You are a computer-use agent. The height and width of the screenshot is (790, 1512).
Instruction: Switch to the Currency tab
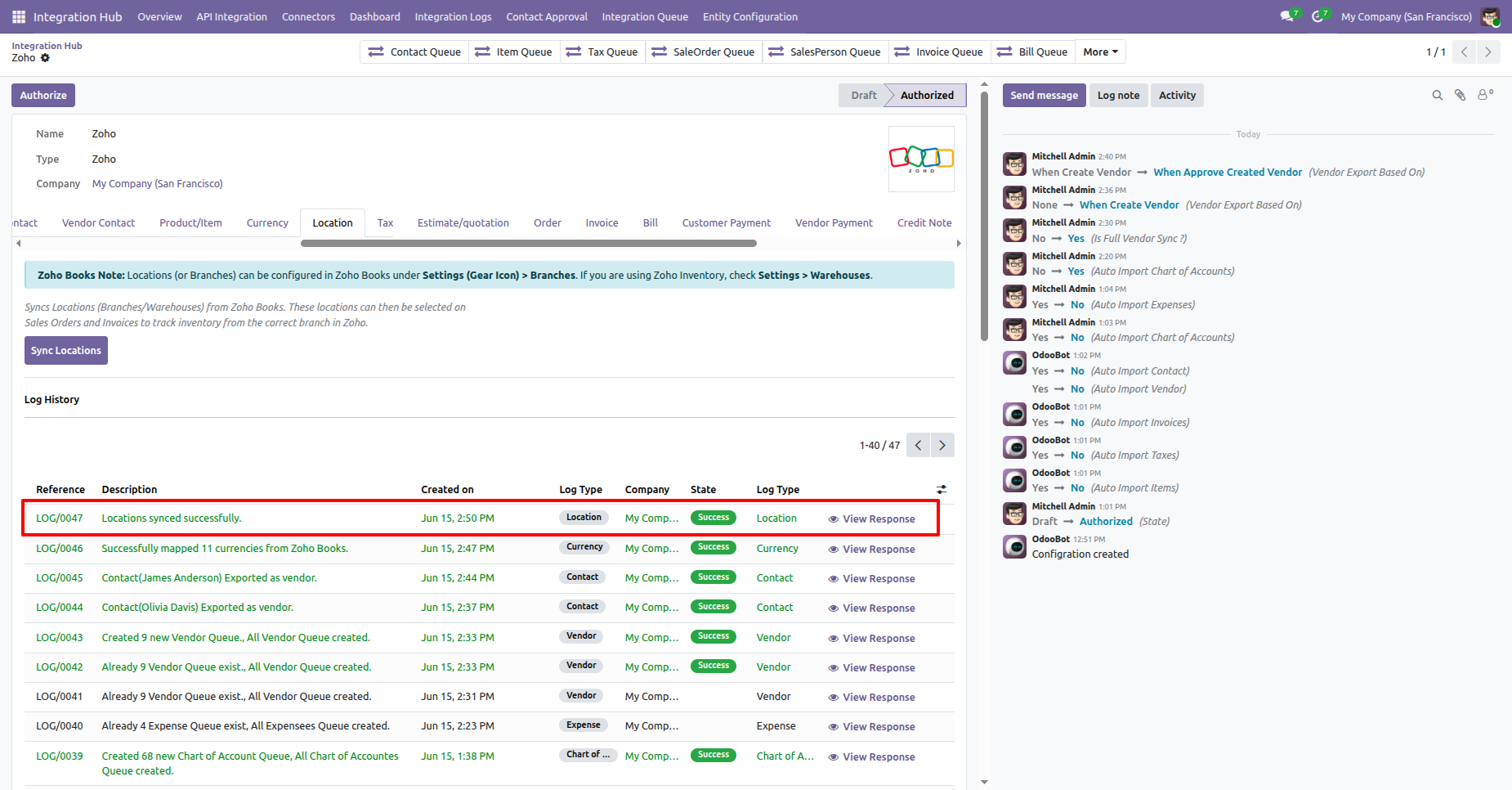point(267,222)
